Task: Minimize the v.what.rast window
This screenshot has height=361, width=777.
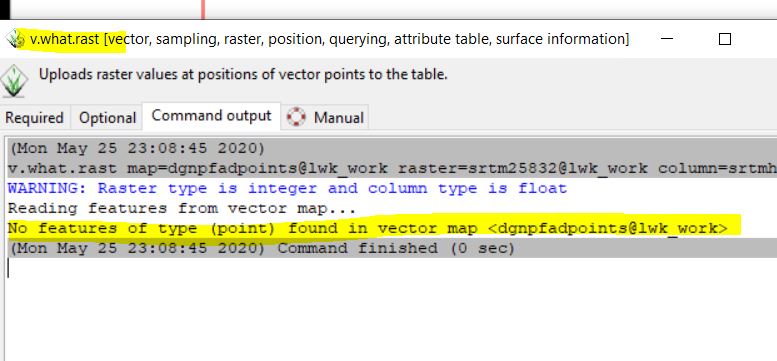Action: [667, 39]
